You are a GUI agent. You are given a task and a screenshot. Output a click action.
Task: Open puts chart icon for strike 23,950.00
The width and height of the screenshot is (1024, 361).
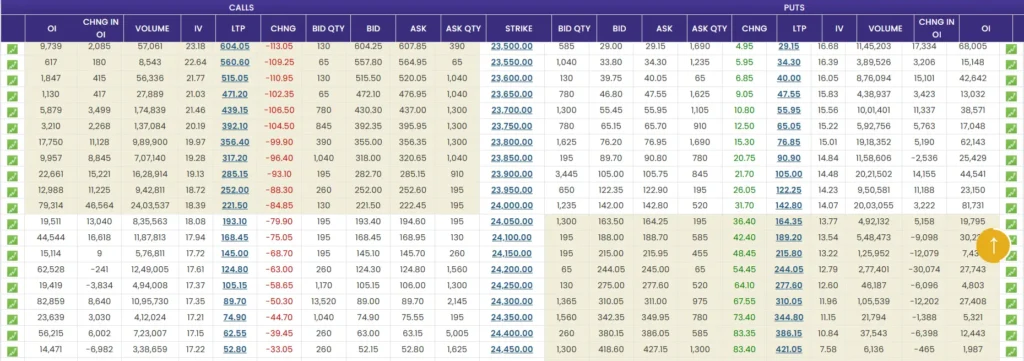[1011, 192]
